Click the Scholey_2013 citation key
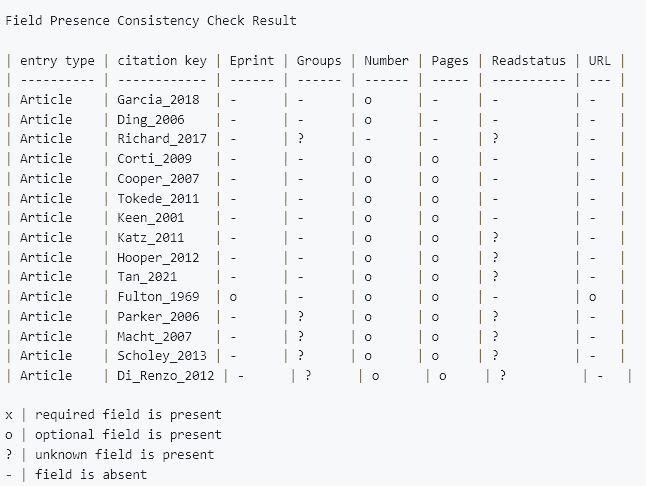Viewport: 646px width, 486px height. click(162, 356)
